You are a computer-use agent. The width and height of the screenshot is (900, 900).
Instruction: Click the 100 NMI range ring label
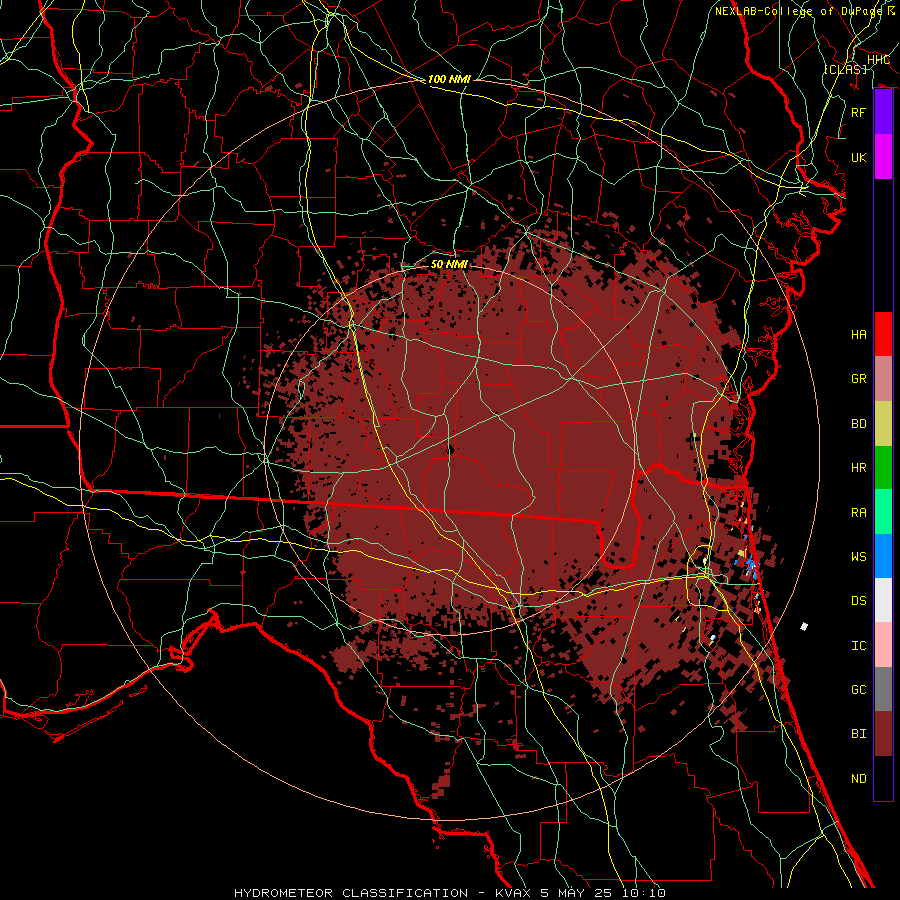[x=449, y=79]
